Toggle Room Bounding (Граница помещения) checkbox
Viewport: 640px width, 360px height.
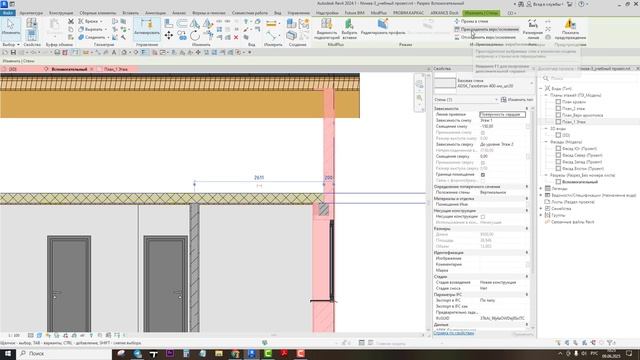pos(483,175)
